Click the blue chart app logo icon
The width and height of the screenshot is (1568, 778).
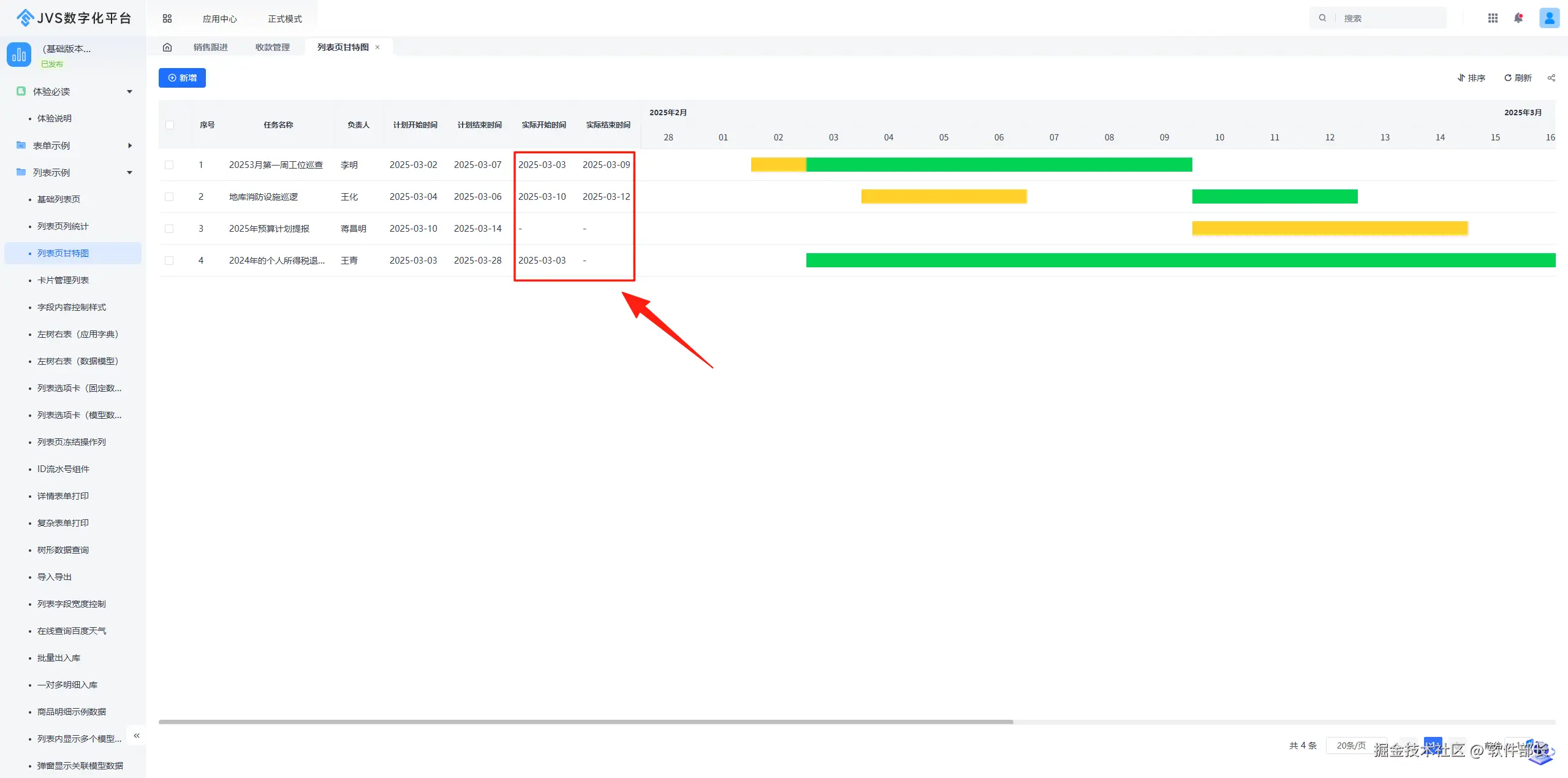[19, 55]
